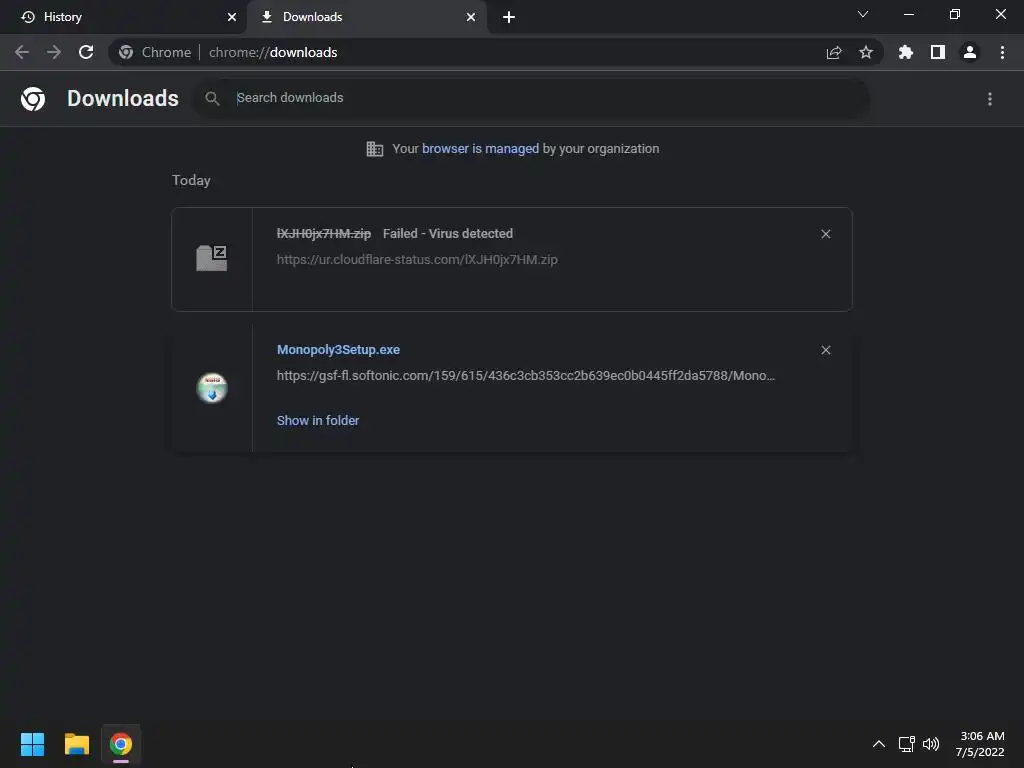Click the Chrome logo beside Downloads title
Image resolution: width=1024 pixels, height=768 pixels.
(x=33, y=99)
